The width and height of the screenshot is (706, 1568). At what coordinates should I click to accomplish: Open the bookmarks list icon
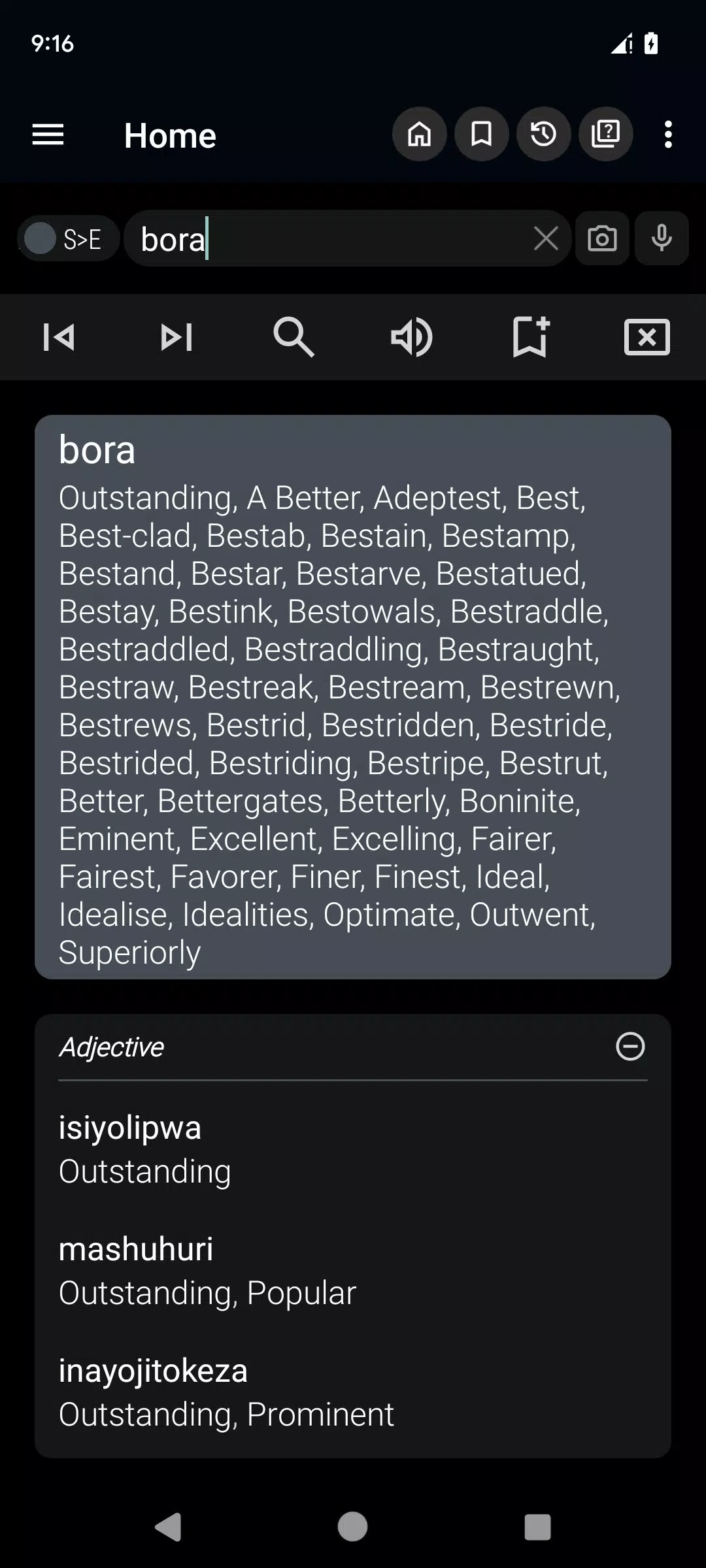tap(481, 135)
